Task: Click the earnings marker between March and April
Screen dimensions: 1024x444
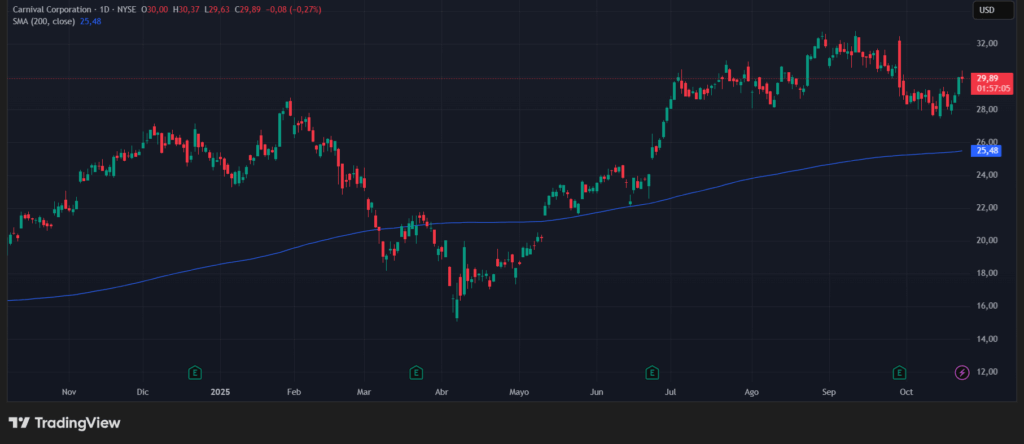Action: [416, 373]
